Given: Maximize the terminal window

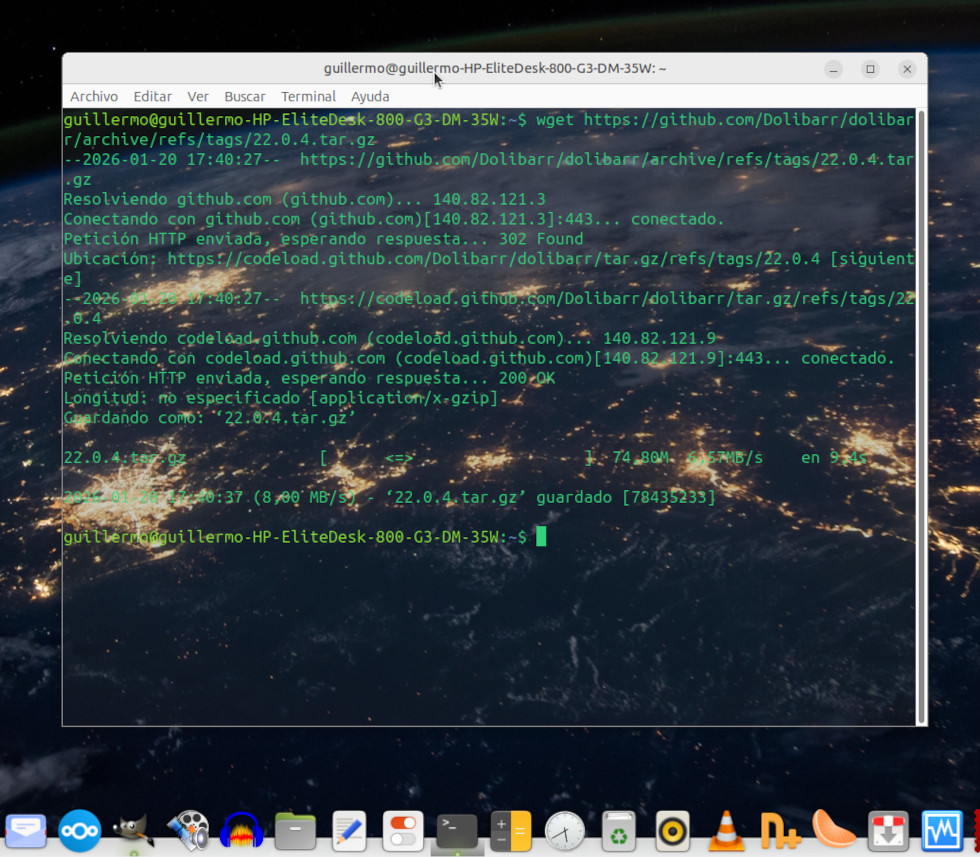Looking at the screenshot, I should (870, 69).
